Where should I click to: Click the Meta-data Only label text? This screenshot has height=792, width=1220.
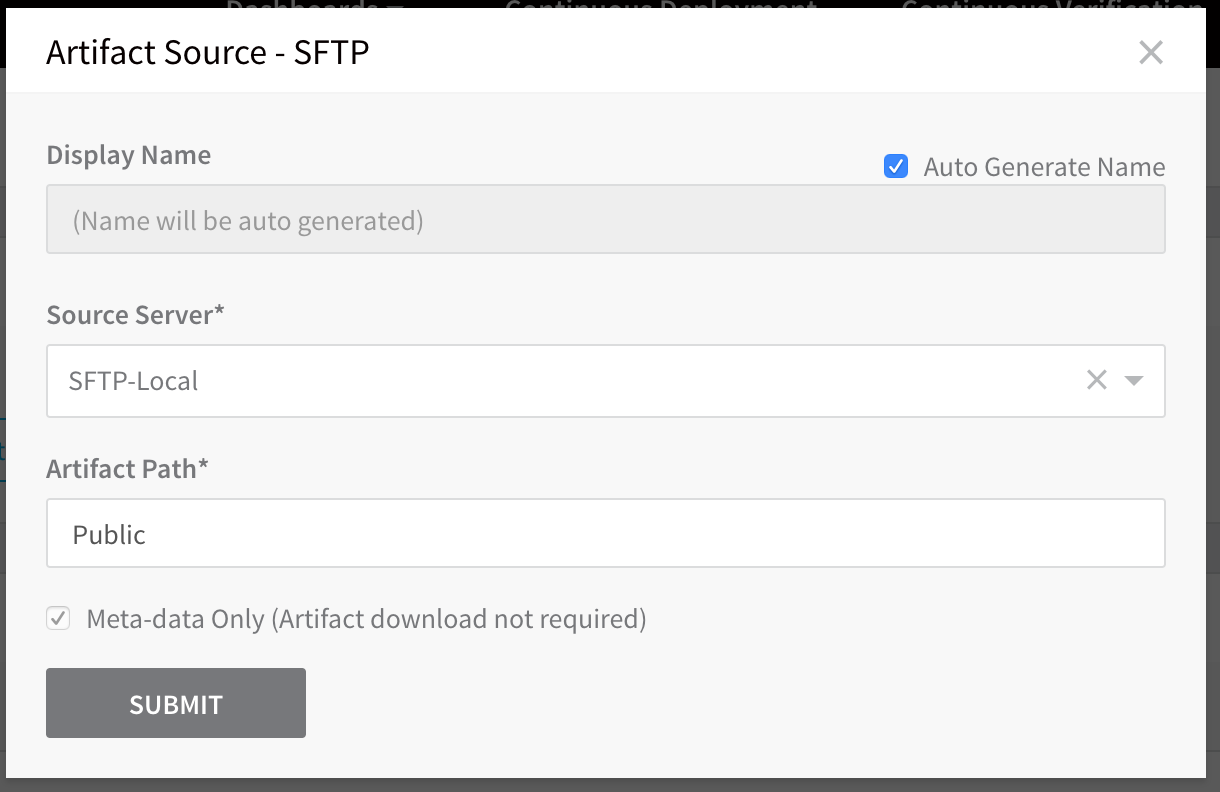point(367,619)
